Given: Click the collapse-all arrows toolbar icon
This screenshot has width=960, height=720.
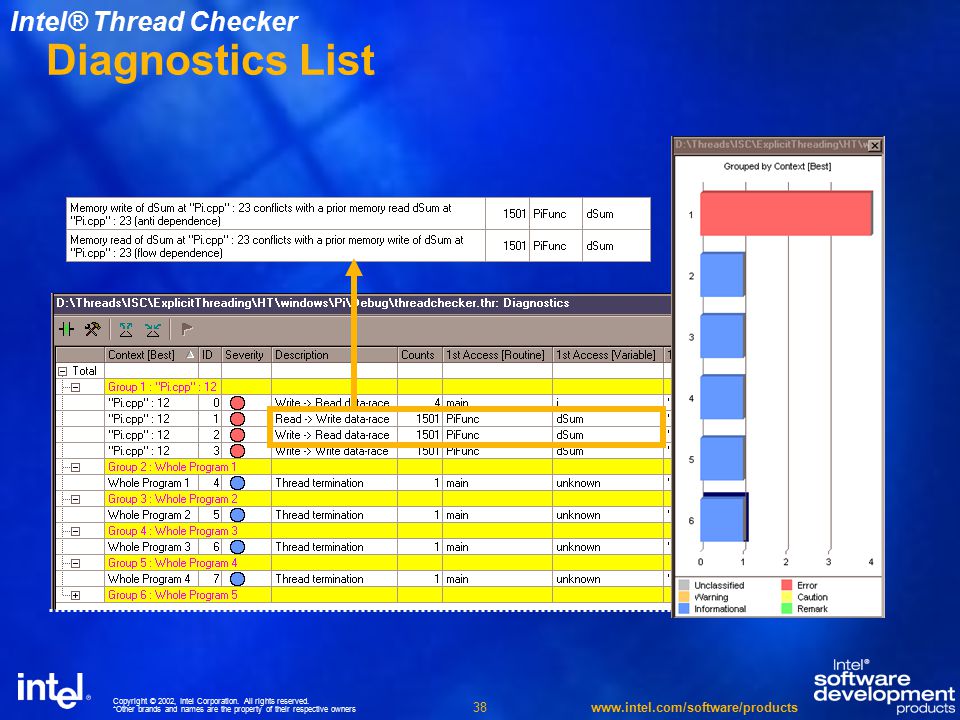Looking at the screenshot, I should (152, 330).
